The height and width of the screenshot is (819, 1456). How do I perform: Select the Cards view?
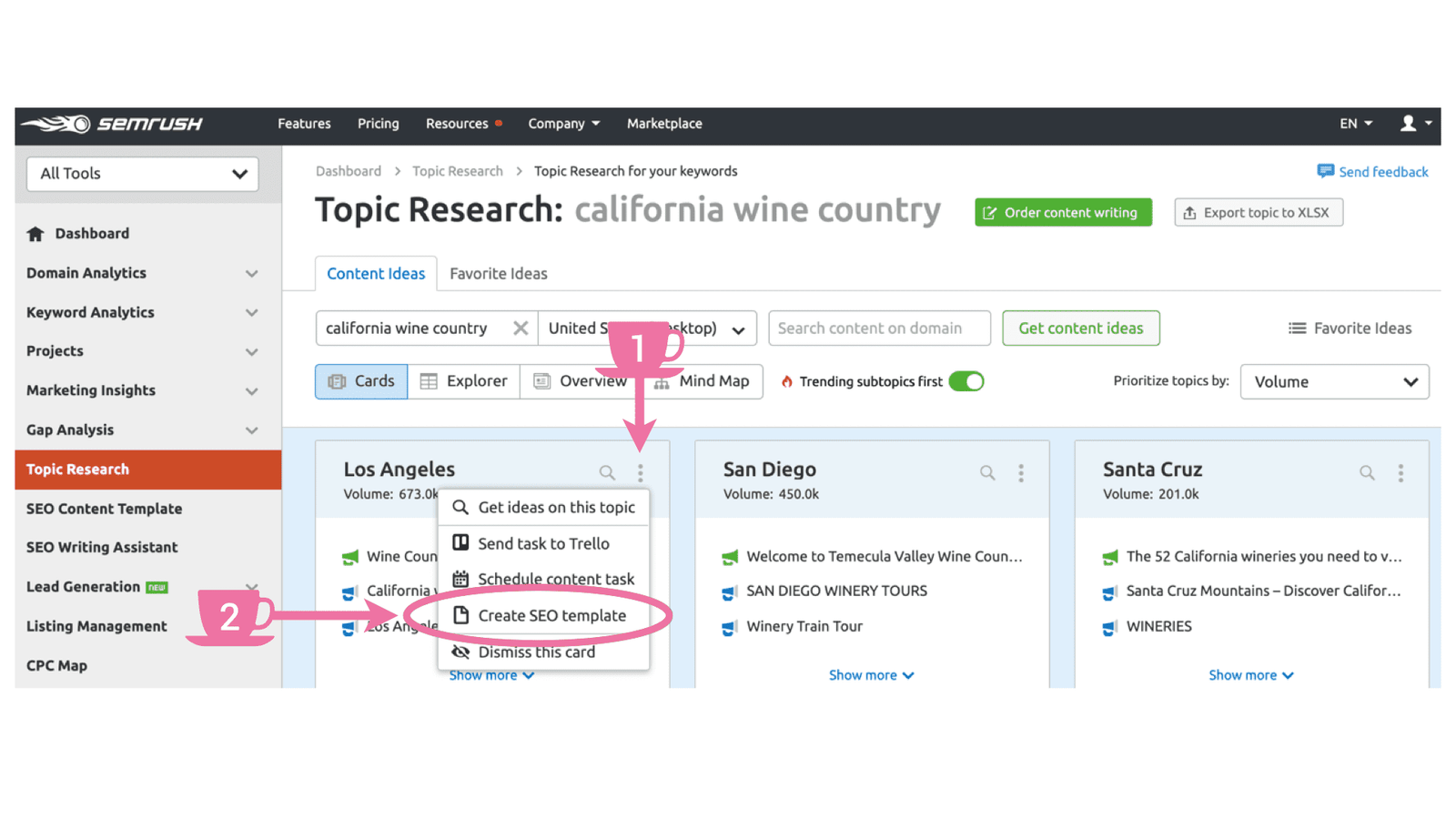360,381
